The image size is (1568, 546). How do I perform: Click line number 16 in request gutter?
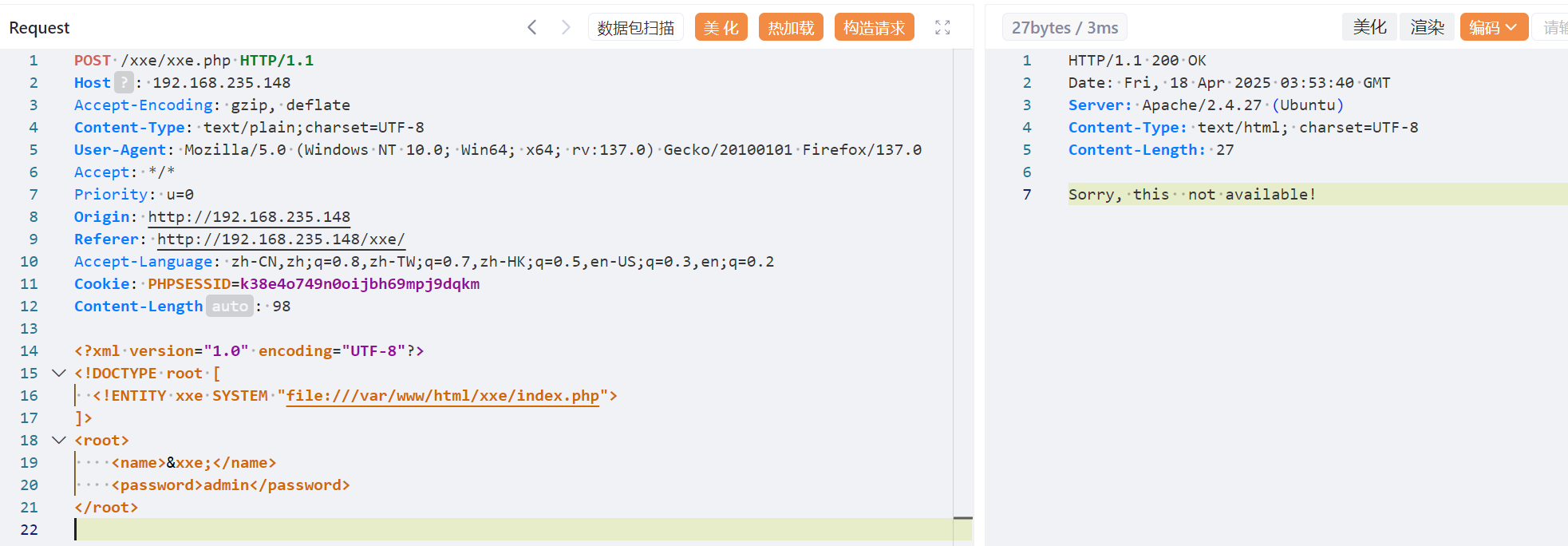(x=29, y=396)
